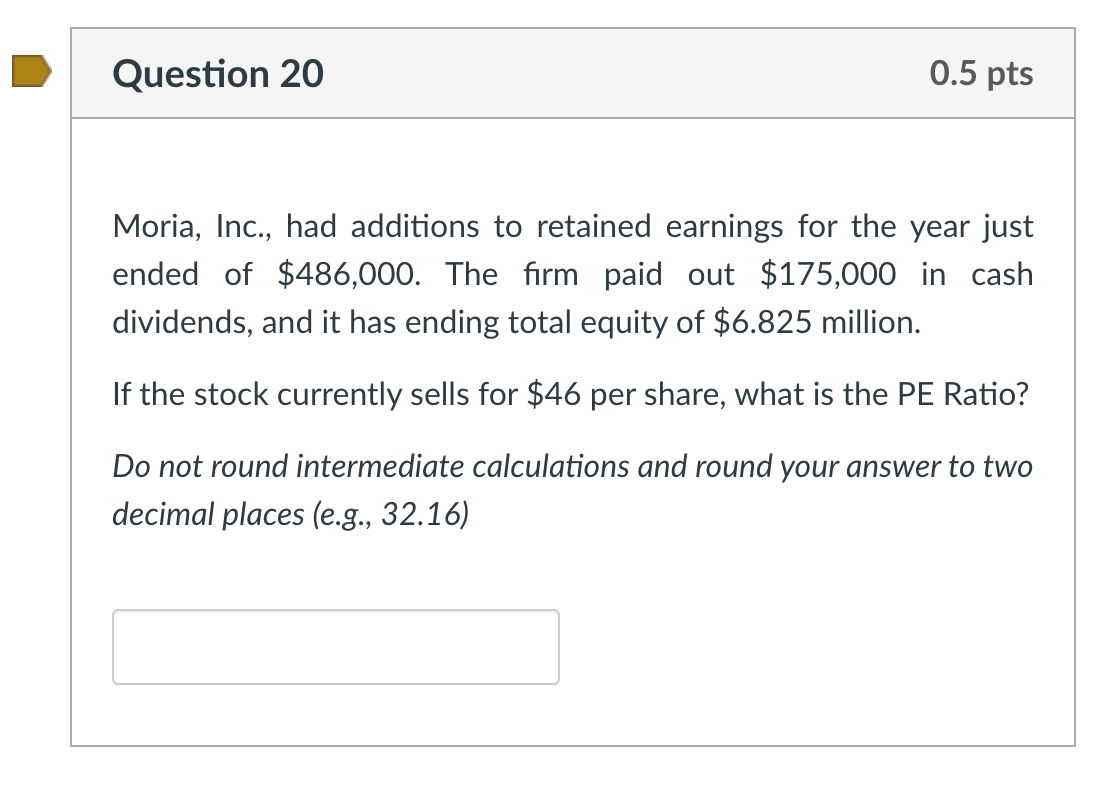
Task: Click the sentence starting If the stock
Action: (x=571, y=394)
